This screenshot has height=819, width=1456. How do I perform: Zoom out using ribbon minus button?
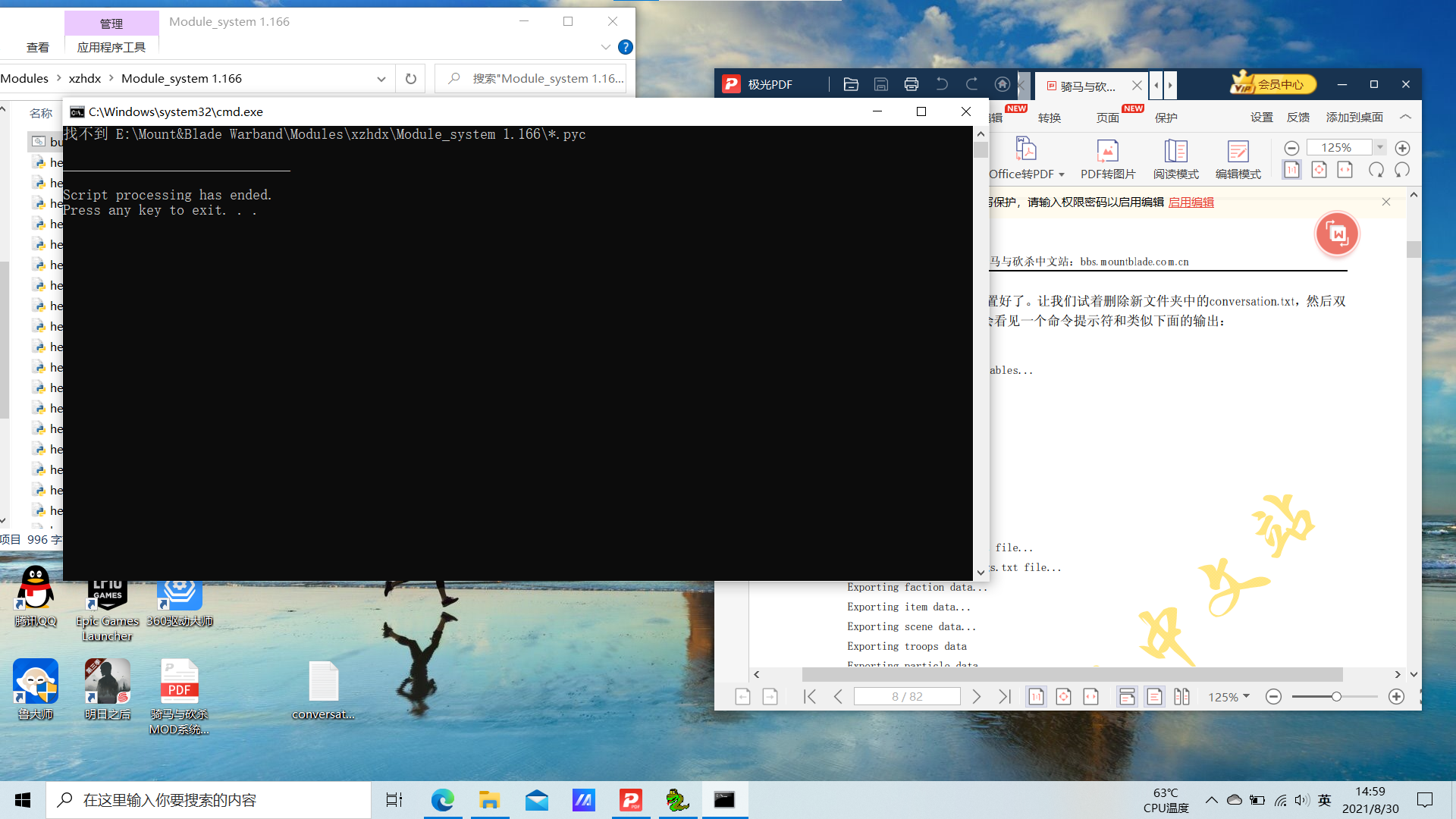tap(1292, 148)
